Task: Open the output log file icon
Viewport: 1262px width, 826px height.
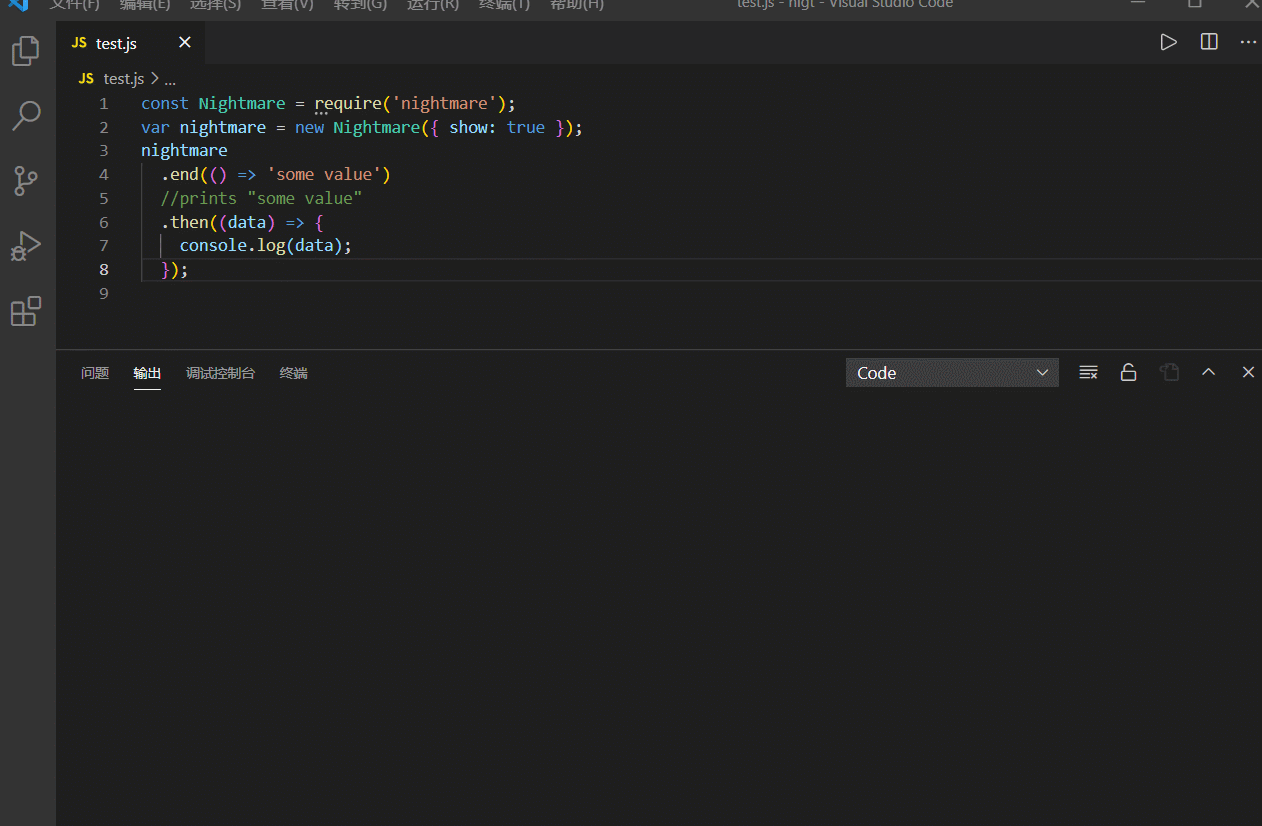Action: (1169, 372)
